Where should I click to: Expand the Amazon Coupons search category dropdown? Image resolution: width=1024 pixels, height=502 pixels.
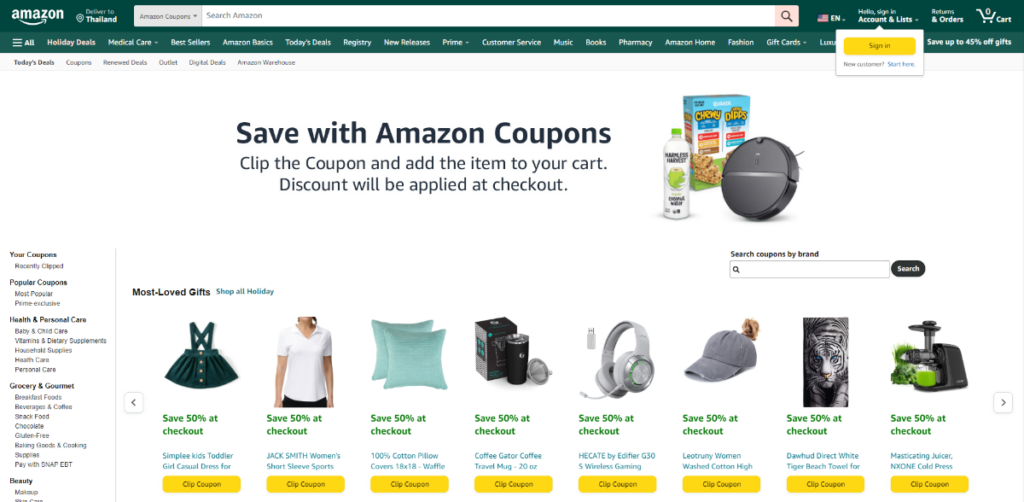(x=168, y=16)
